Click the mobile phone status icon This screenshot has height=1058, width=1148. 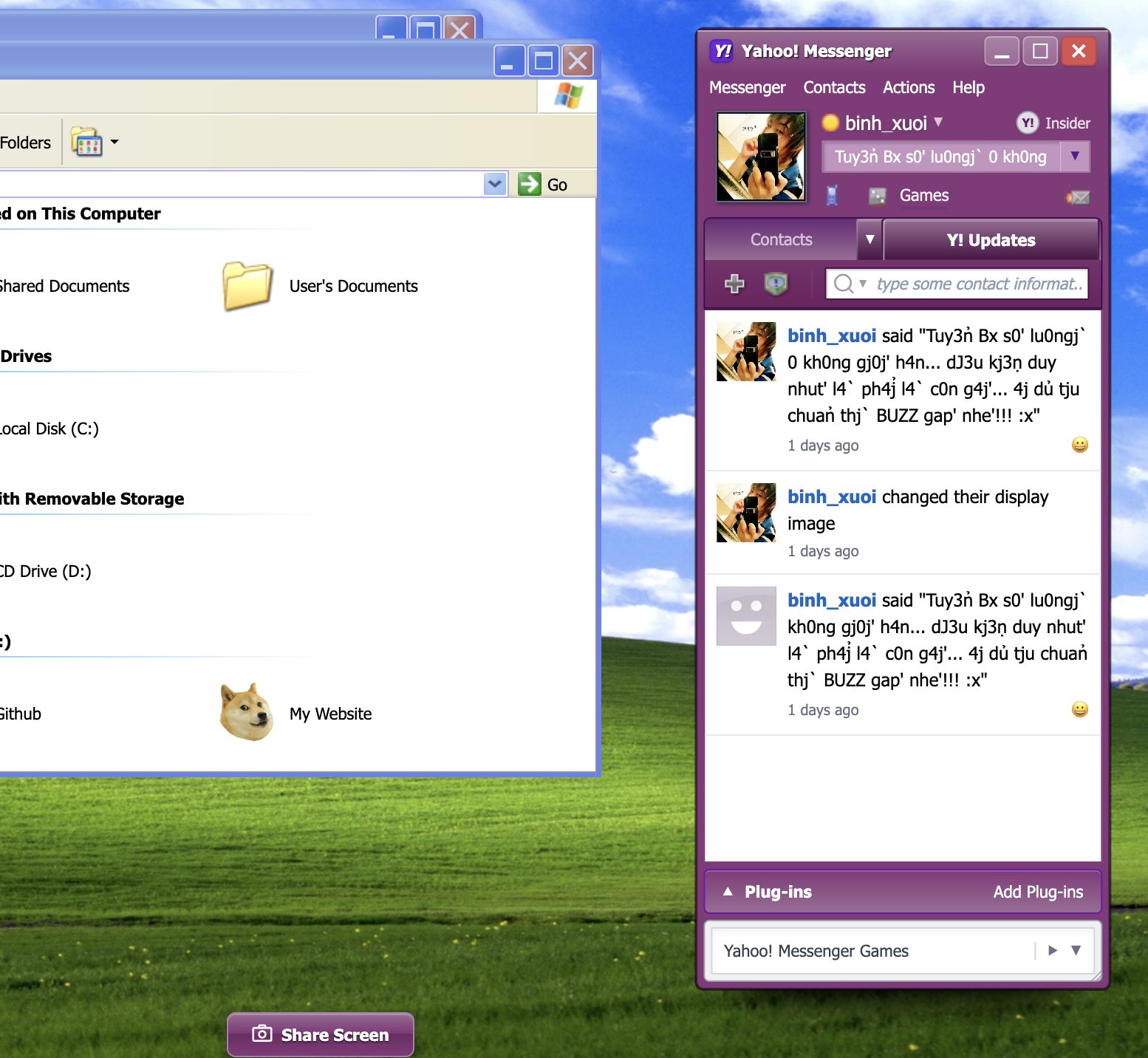pos(833,195)
